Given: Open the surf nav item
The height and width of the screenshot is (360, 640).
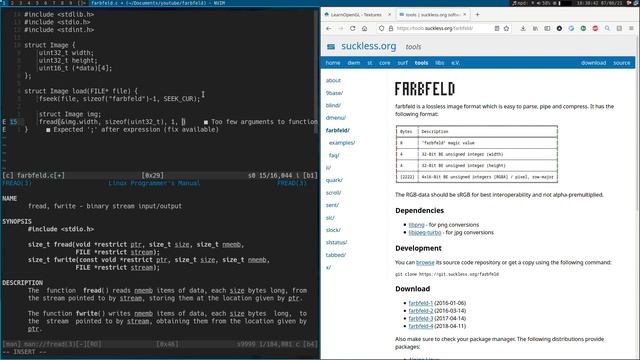Looking at the screenshot, I should (402, 63).
